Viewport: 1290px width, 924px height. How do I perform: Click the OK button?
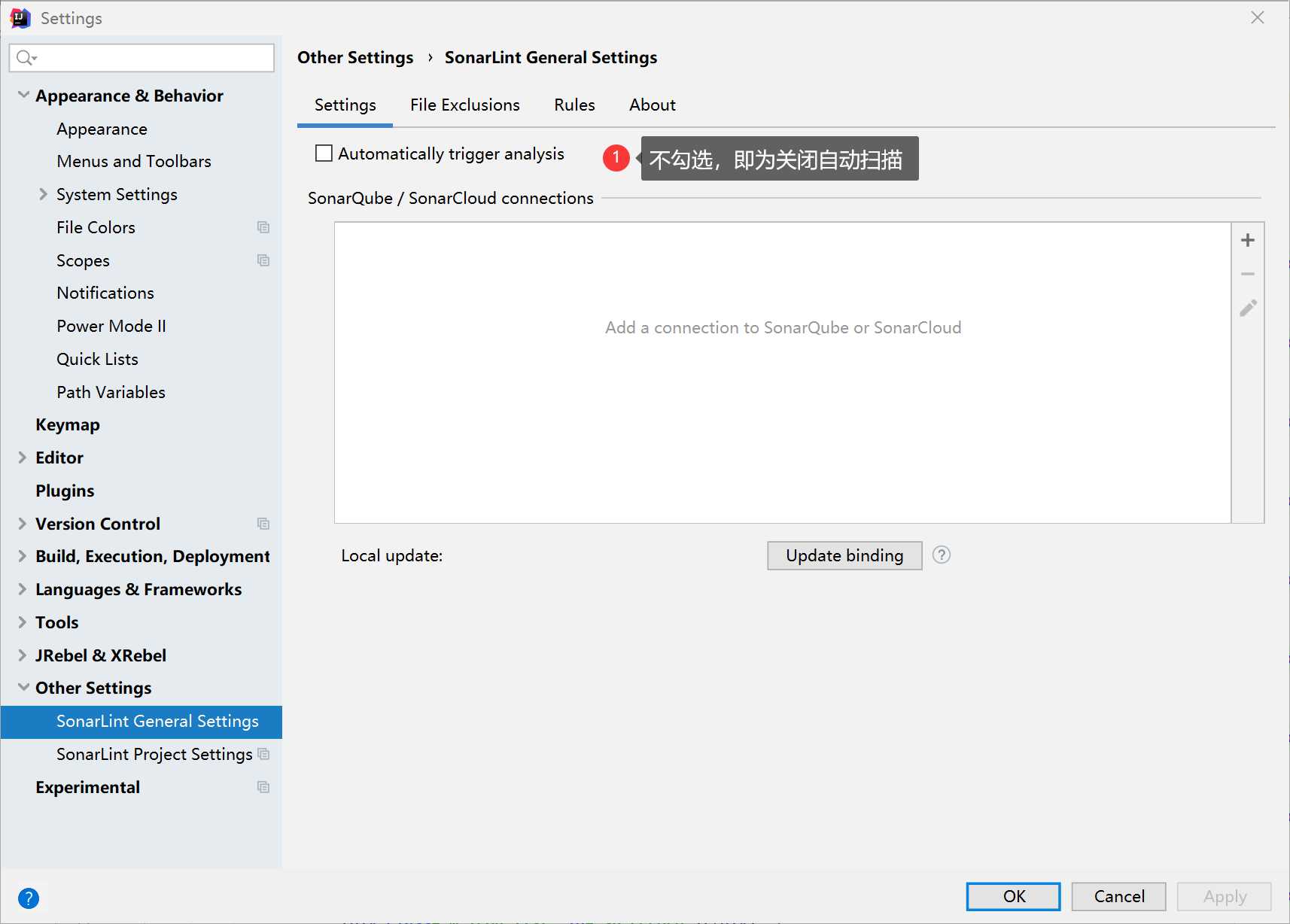tap(1013, 896)
